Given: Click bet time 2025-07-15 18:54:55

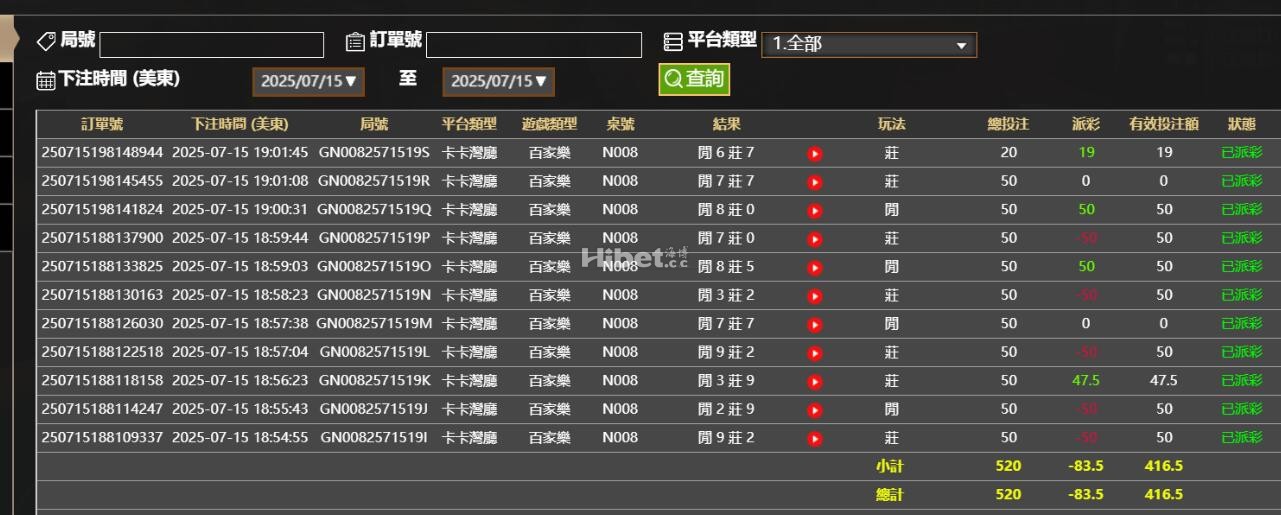Looking at the screenshot, I should coord(240,438).
